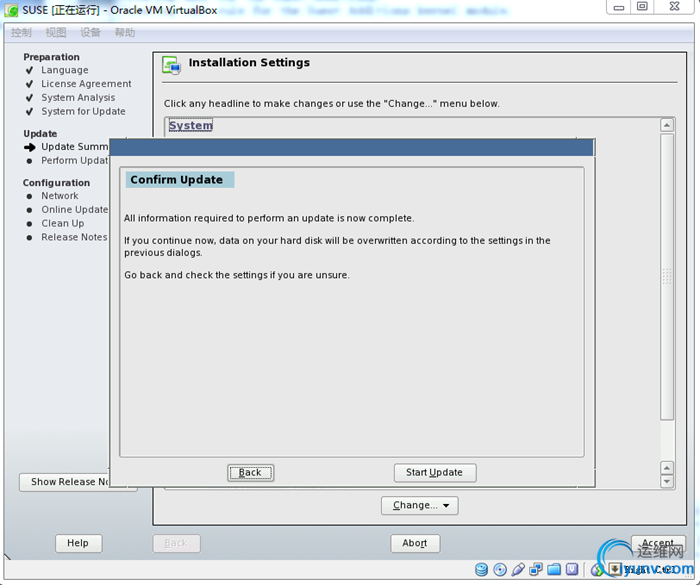Minimize the VirtualBox window
700x585 pixels.
tap(618, 7)
